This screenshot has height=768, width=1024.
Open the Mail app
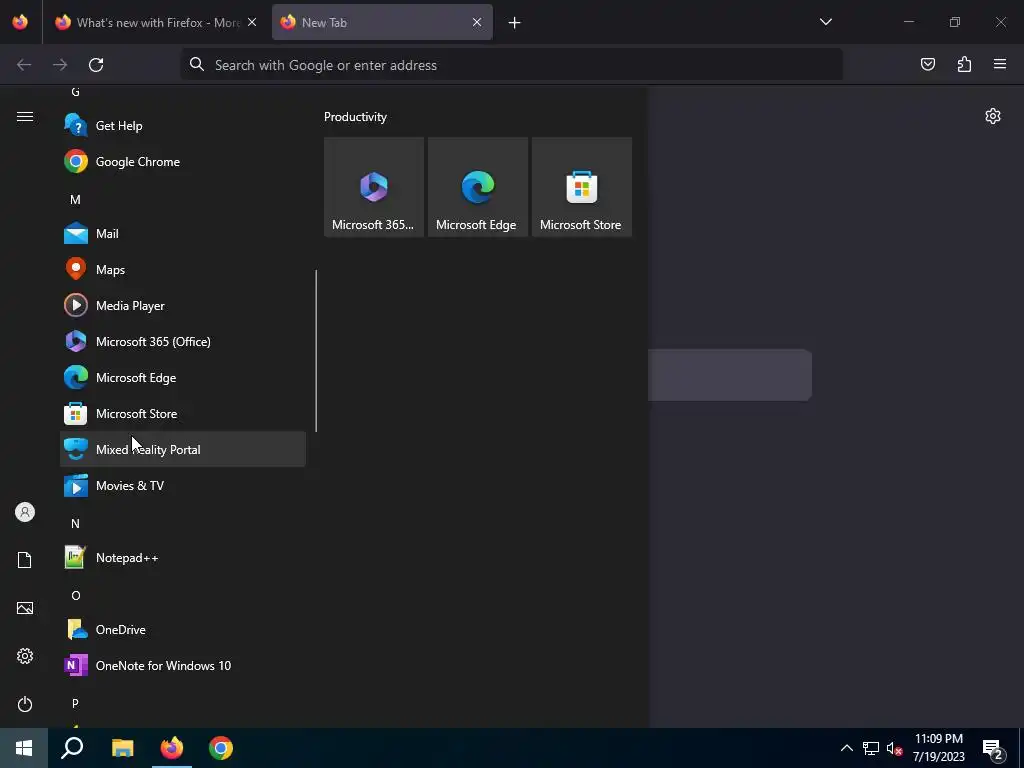click(x=183, y=233)
